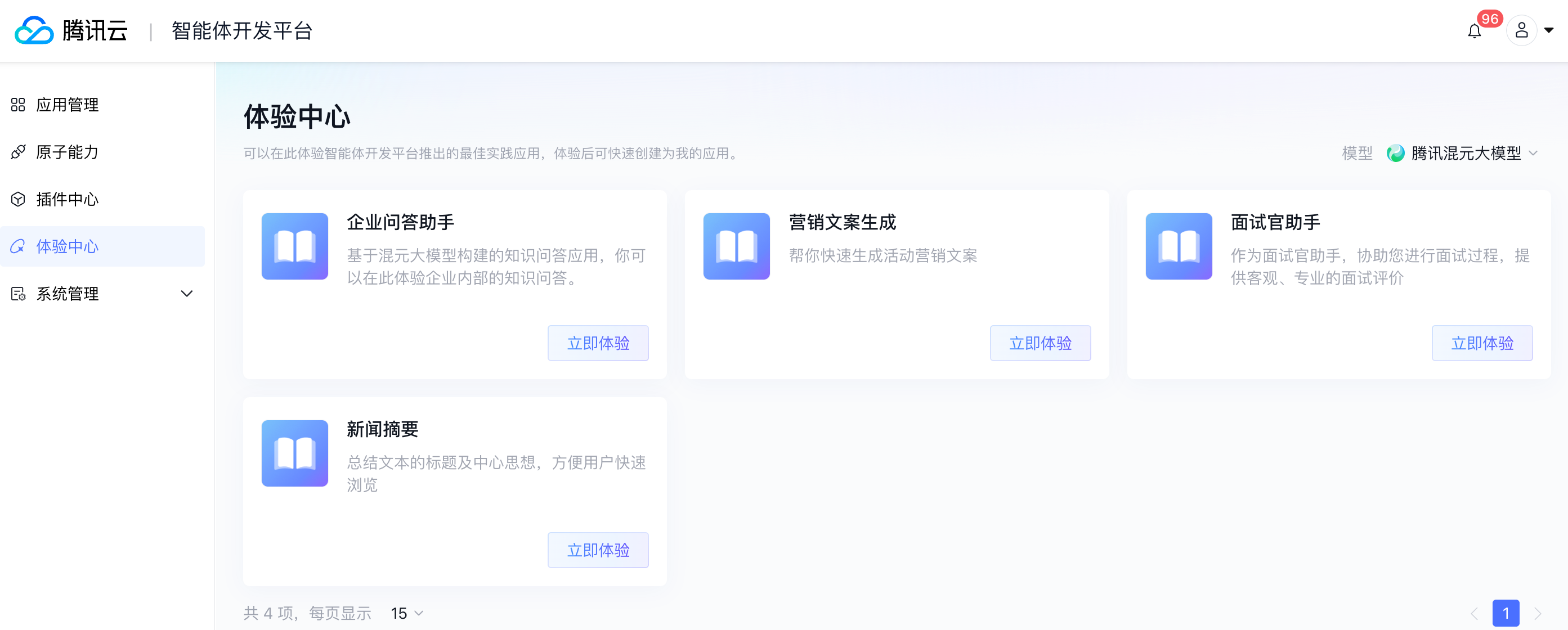The width and height of the screenshot is (1568, 630).
Task: Click the 应用管理 grid icon
Action: coord(18,105)
